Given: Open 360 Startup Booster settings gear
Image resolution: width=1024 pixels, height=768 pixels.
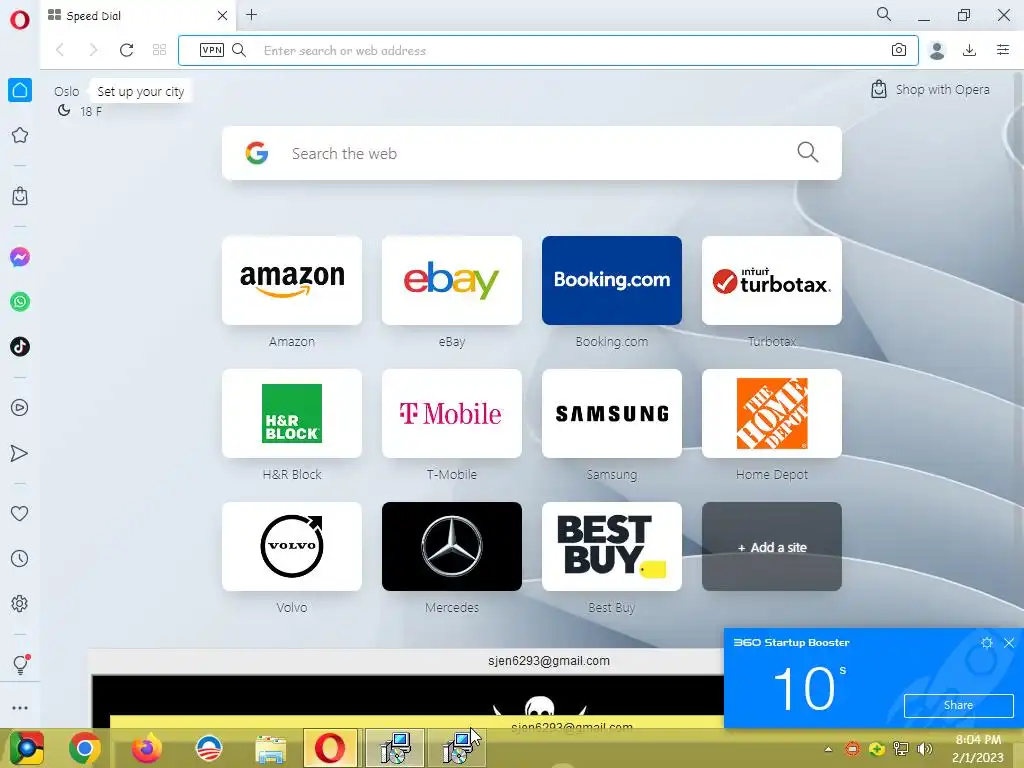Looking at the screenshot, I should pyautogui.click(x=987, y=643).
